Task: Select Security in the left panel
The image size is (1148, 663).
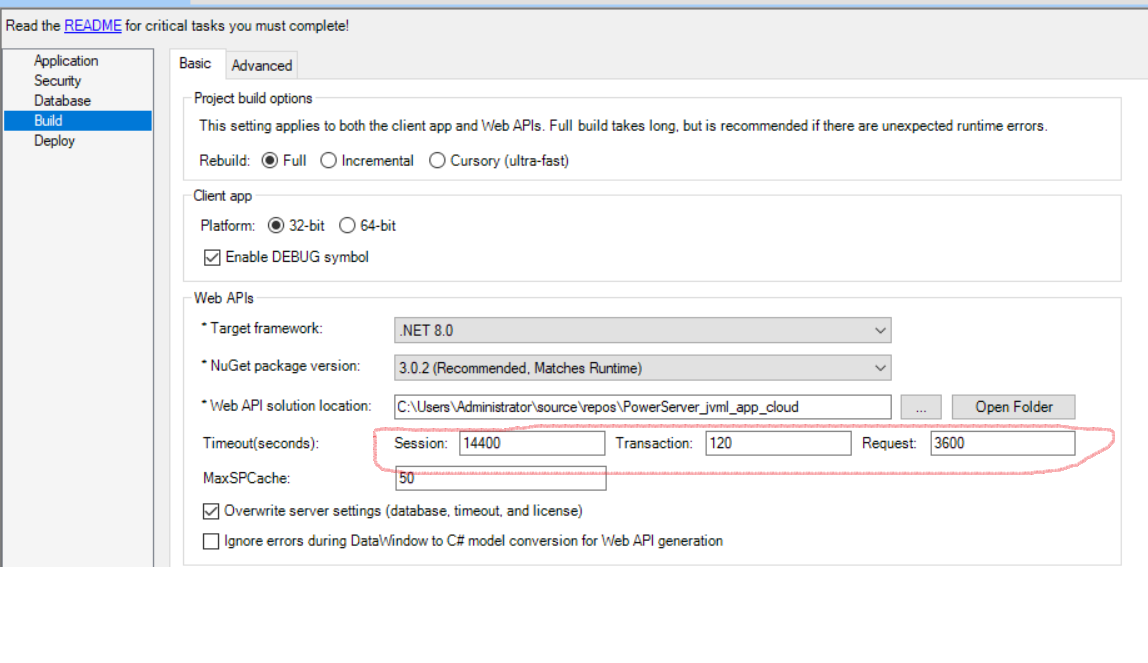Action: tap(57, 81)
